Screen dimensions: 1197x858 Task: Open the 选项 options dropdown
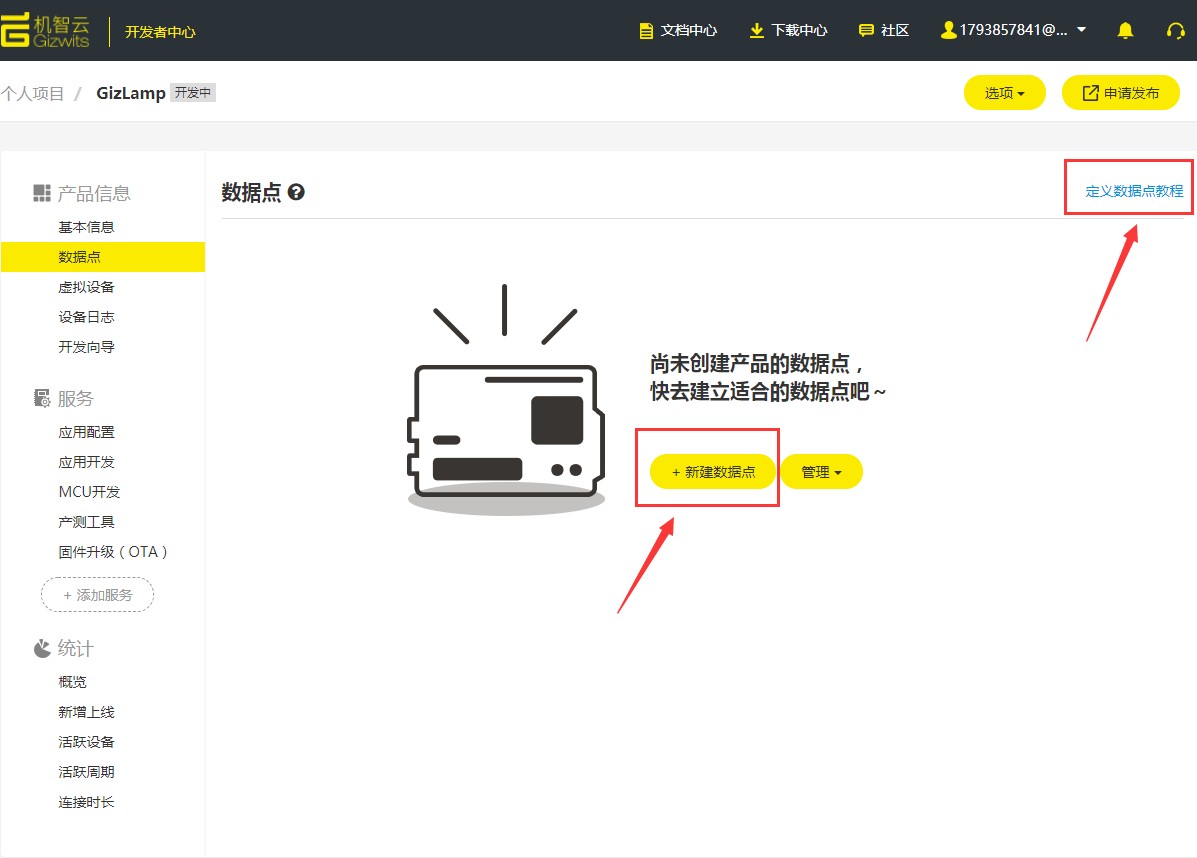pos(1004,93)
